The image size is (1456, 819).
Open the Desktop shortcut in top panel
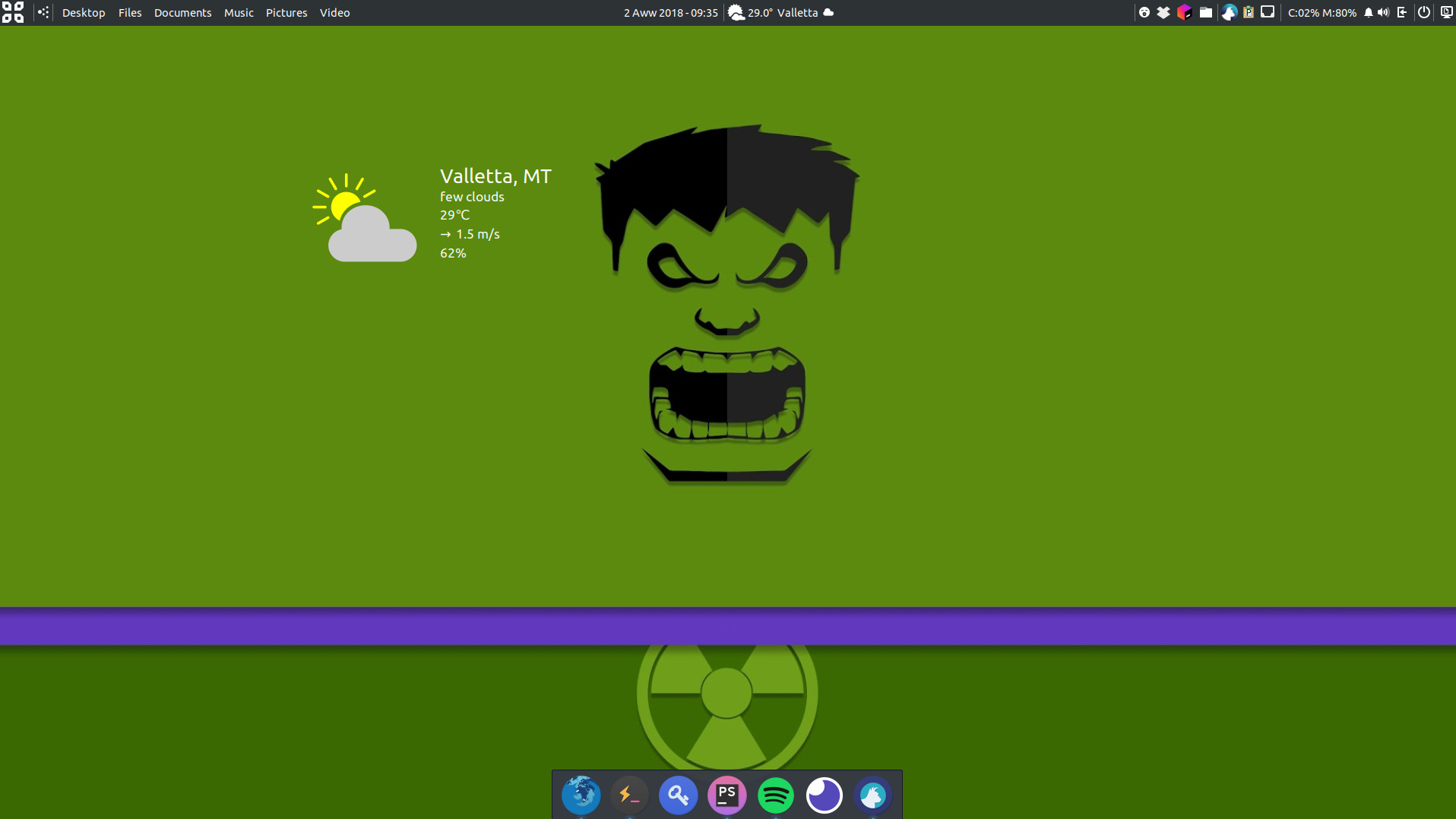point(84,13)
